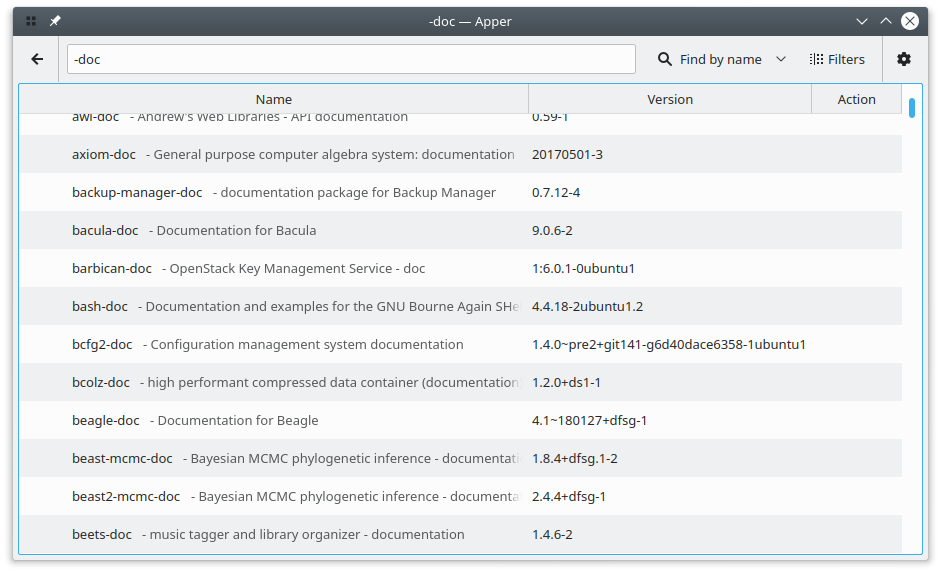Click the Action column header

click(856, 99)
